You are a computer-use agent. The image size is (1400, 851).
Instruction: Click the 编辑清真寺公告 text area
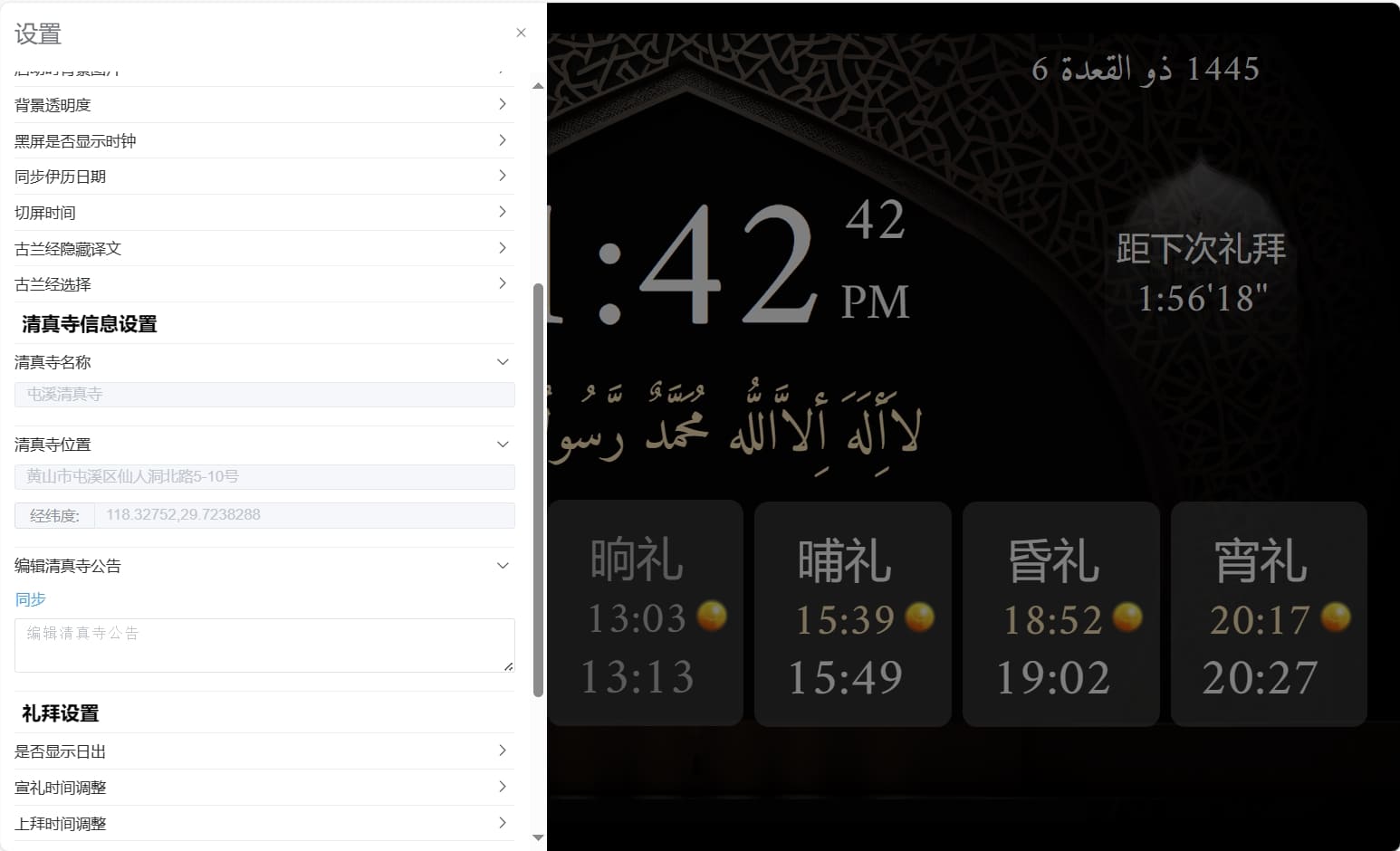click(264, 645)
